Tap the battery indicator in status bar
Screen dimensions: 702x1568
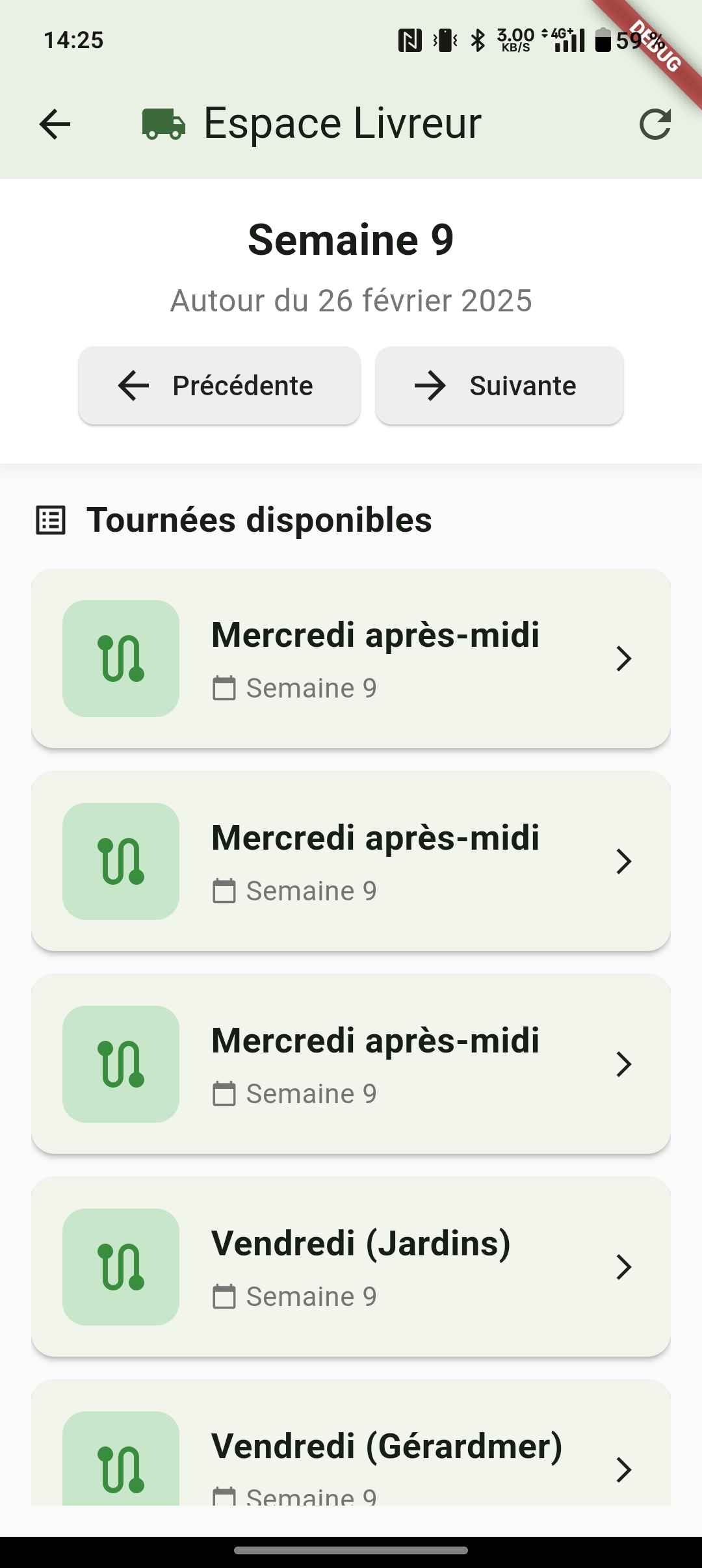603,40
